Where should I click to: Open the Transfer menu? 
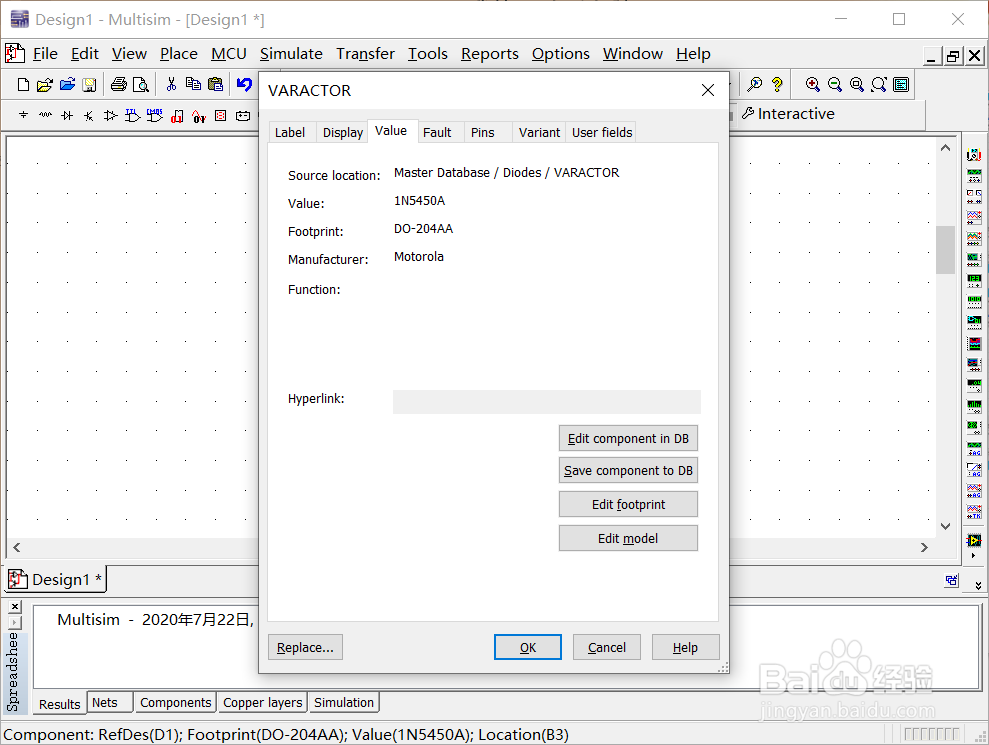365,54
